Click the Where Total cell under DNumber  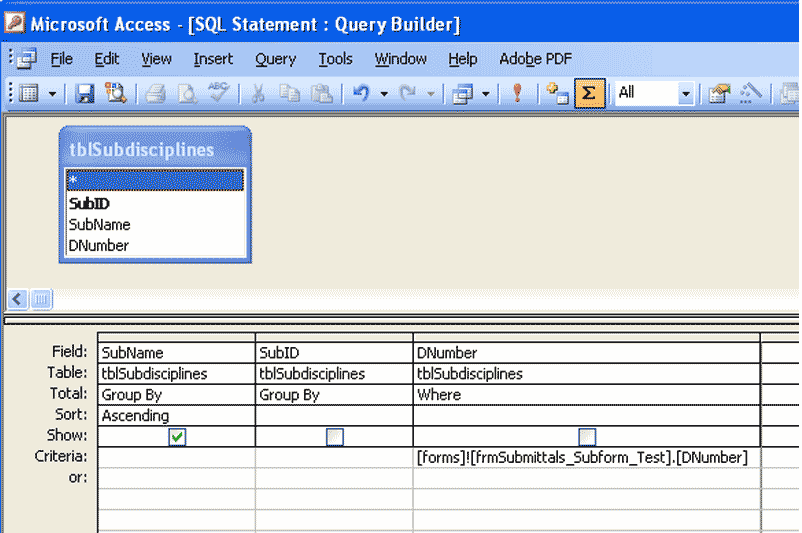587,394
